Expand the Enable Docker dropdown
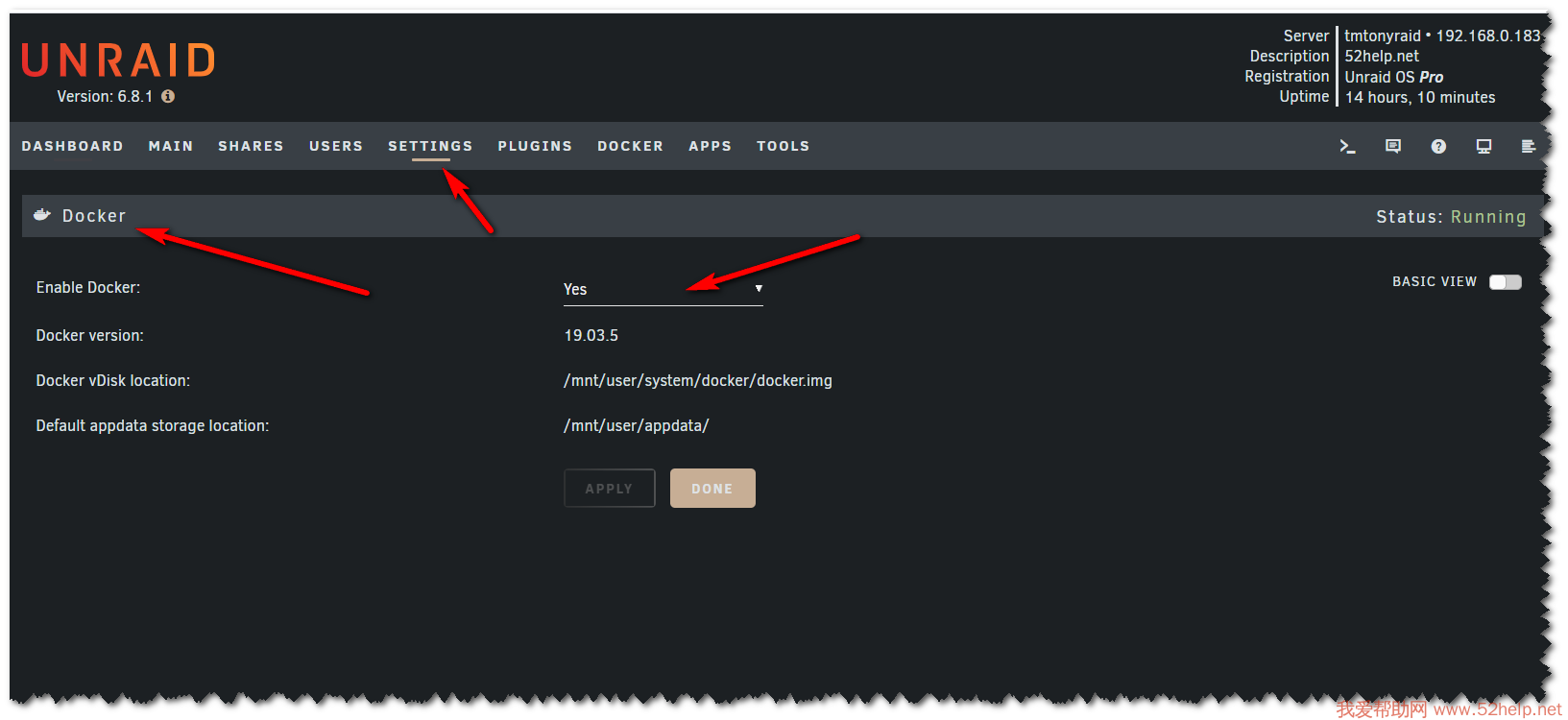 click(x=663, y=289)
